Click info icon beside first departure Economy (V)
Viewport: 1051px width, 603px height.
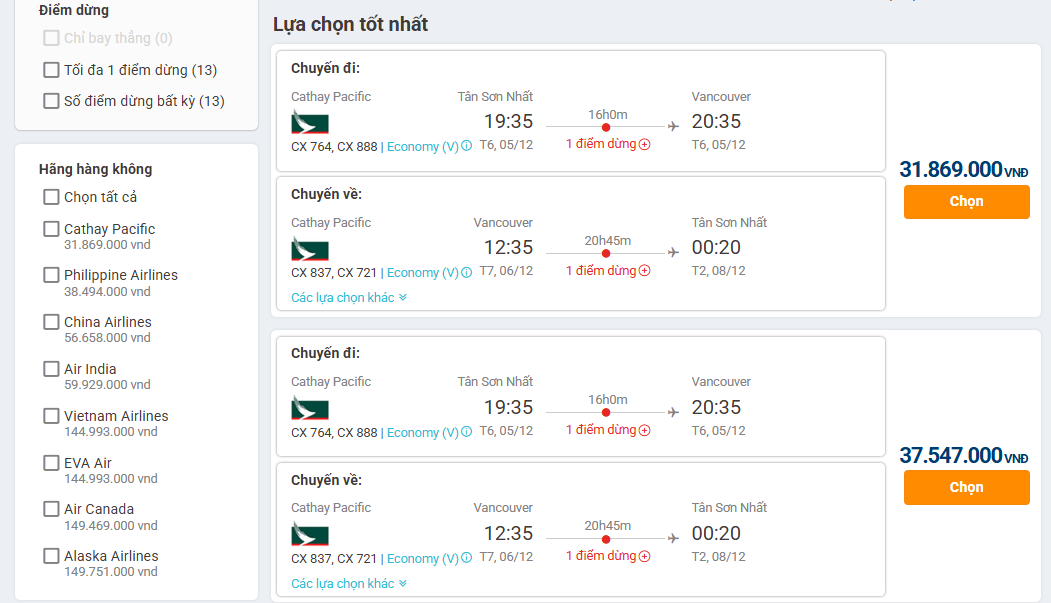point(467,146)
